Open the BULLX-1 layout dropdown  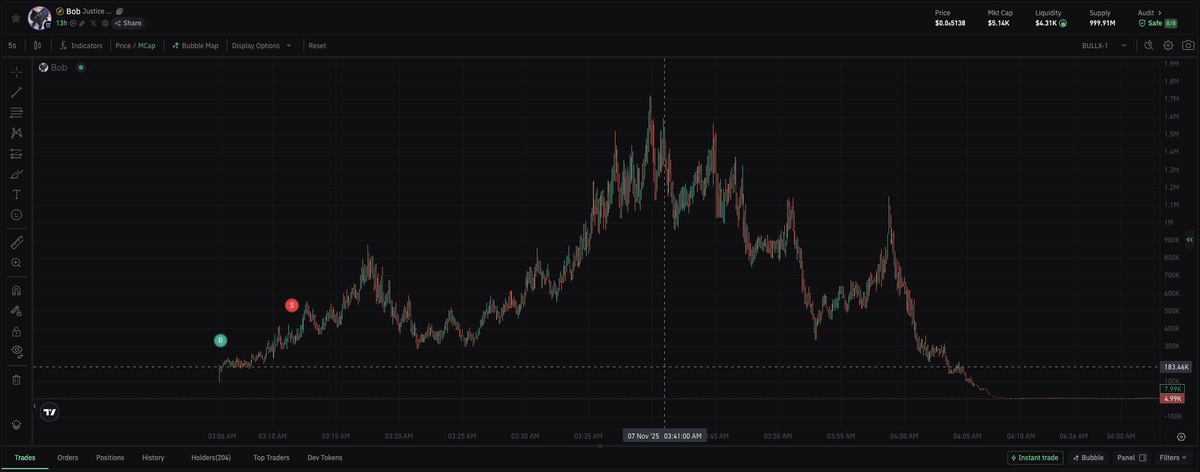point(1104,45)
